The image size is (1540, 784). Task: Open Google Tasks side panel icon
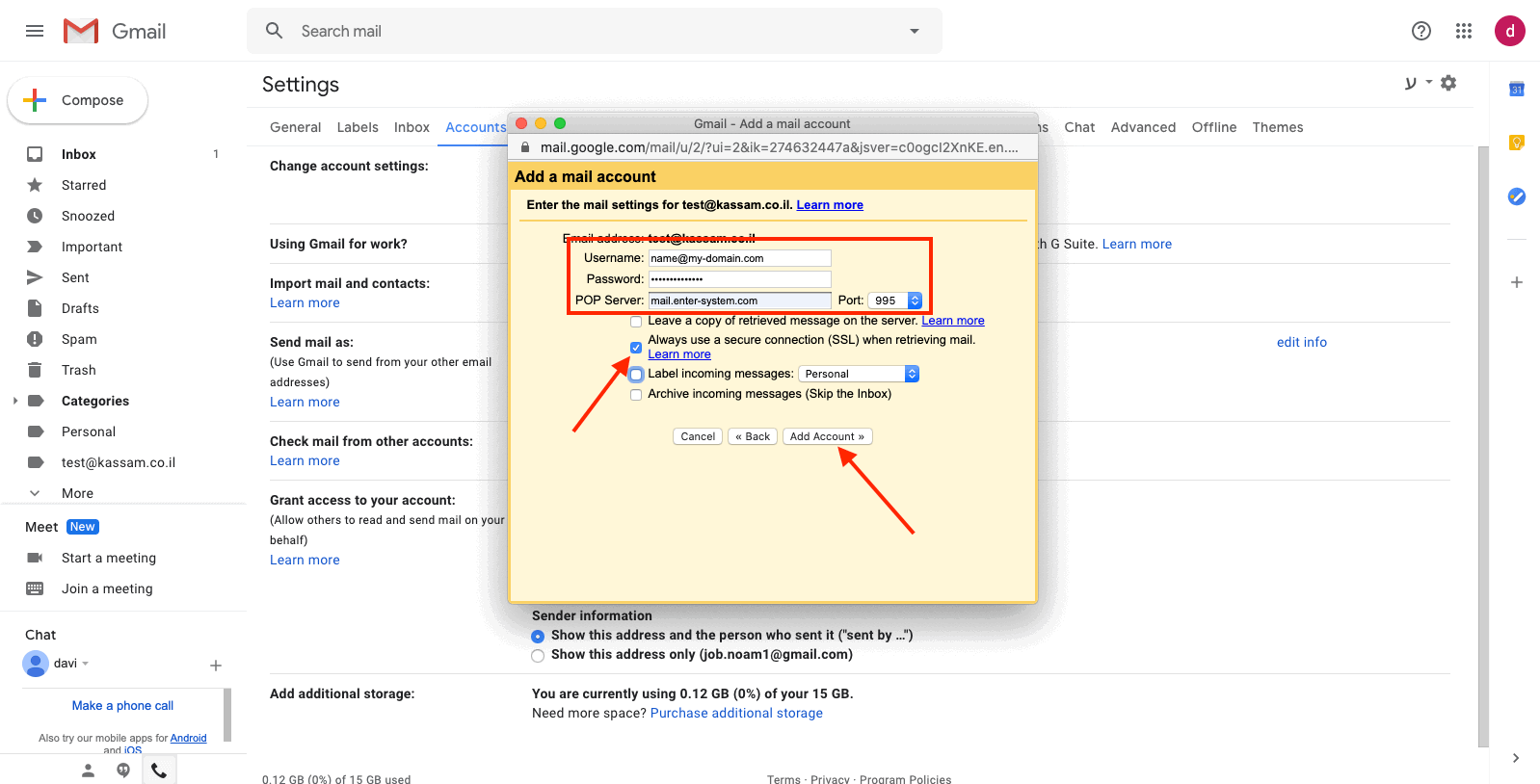(1517, 196)
